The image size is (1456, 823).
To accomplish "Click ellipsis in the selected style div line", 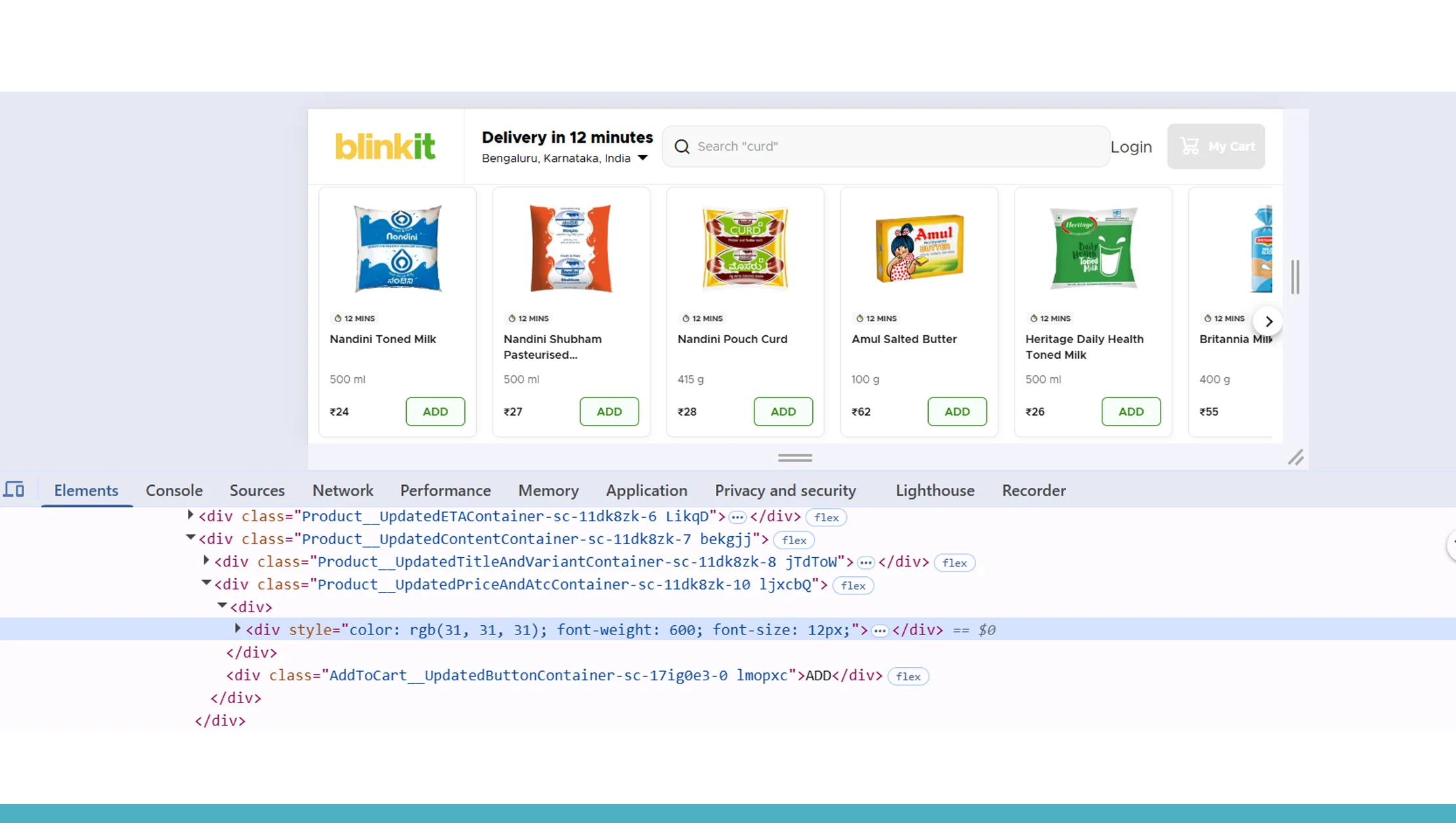I will (880, 631).
